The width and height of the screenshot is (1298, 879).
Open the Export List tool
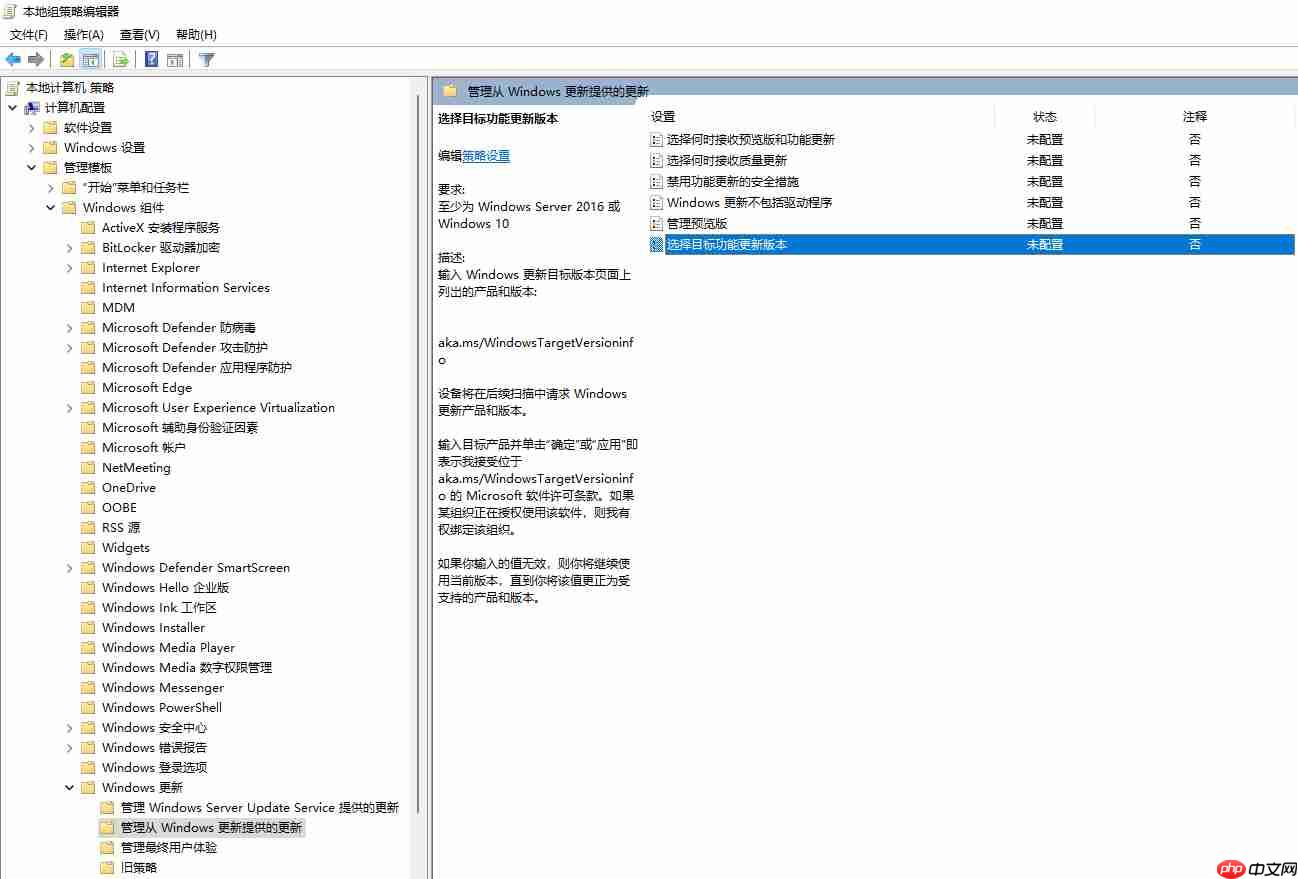coord(119,59)
